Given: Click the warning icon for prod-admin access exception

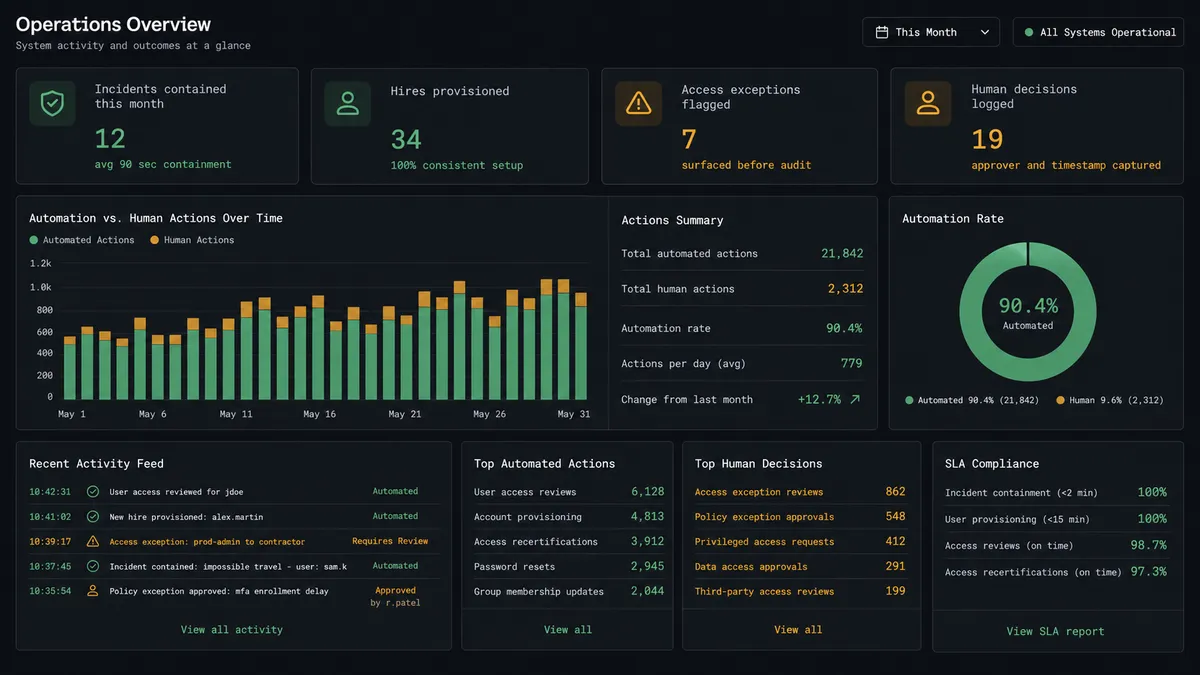Looking at the screenshot, I should [x=93, y=542].
